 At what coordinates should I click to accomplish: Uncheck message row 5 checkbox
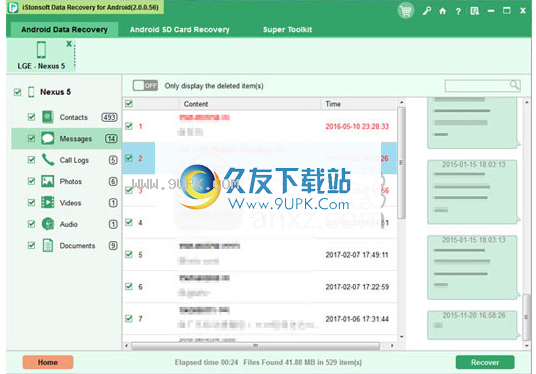click(129, 255)
